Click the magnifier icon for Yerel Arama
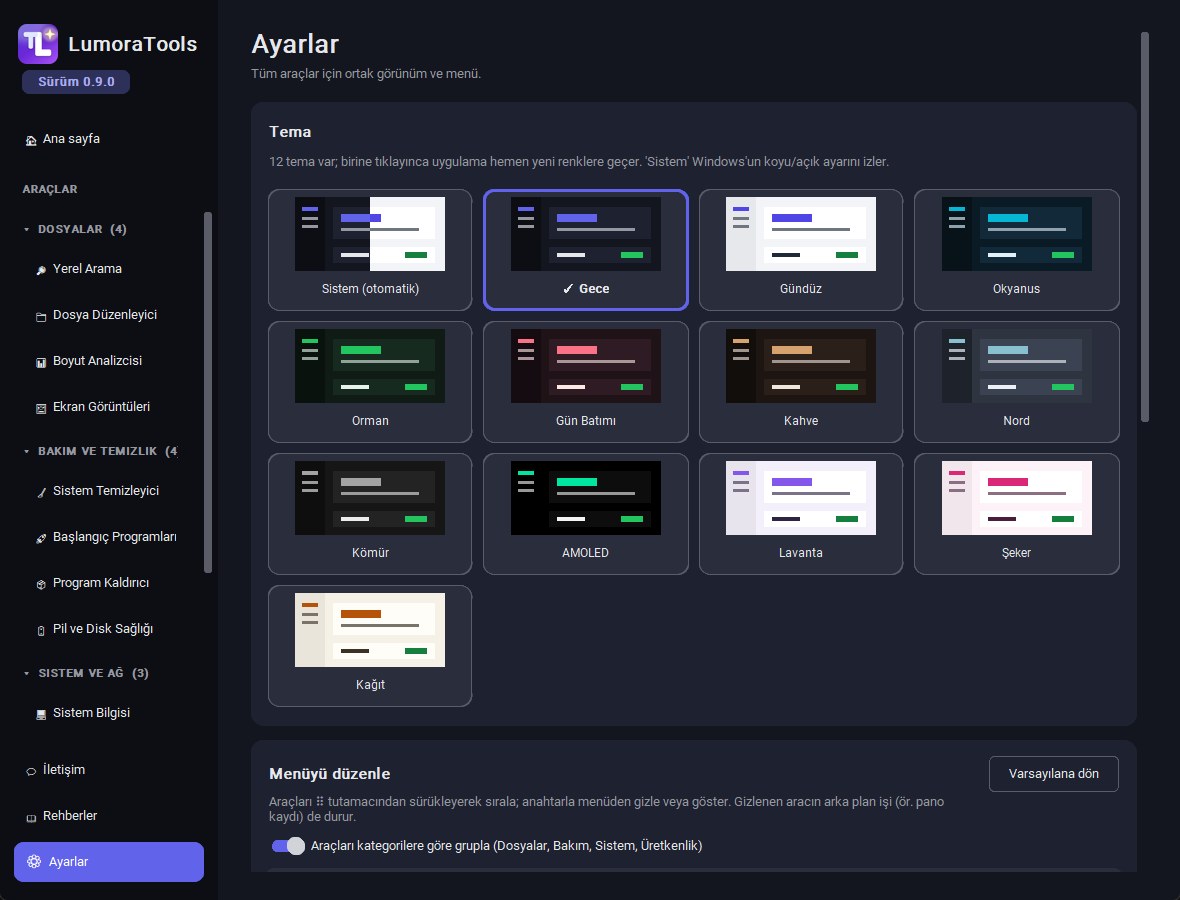Viewport: 1180px width, 900px height. (x=41, y=270)
